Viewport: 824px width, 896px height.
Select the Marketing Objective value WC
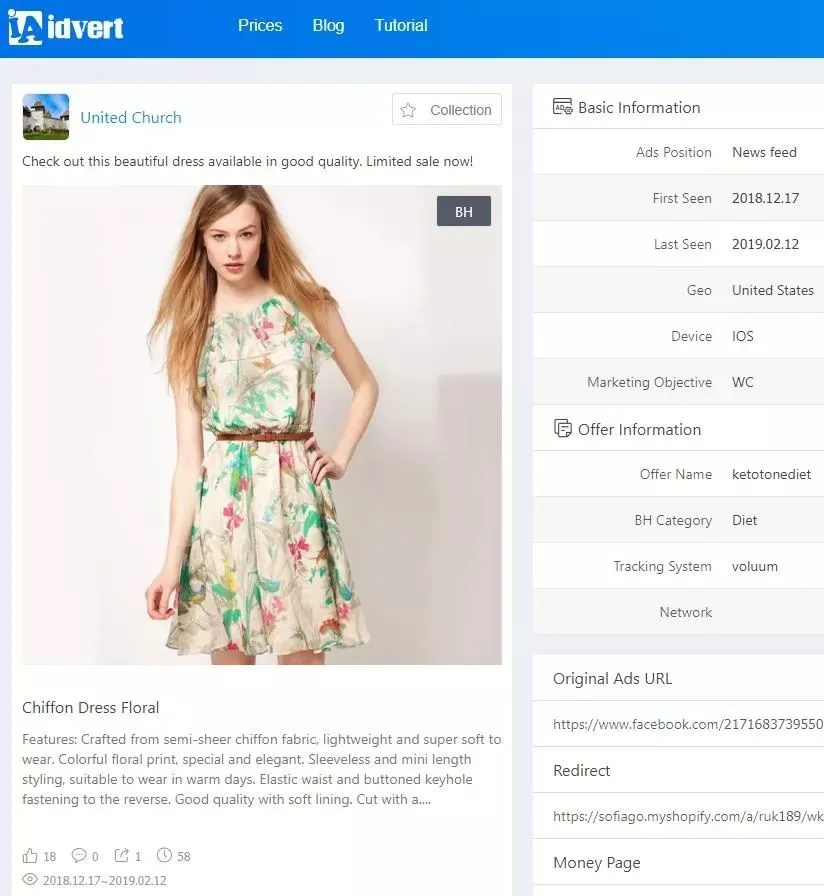click(x=743, y=382)
